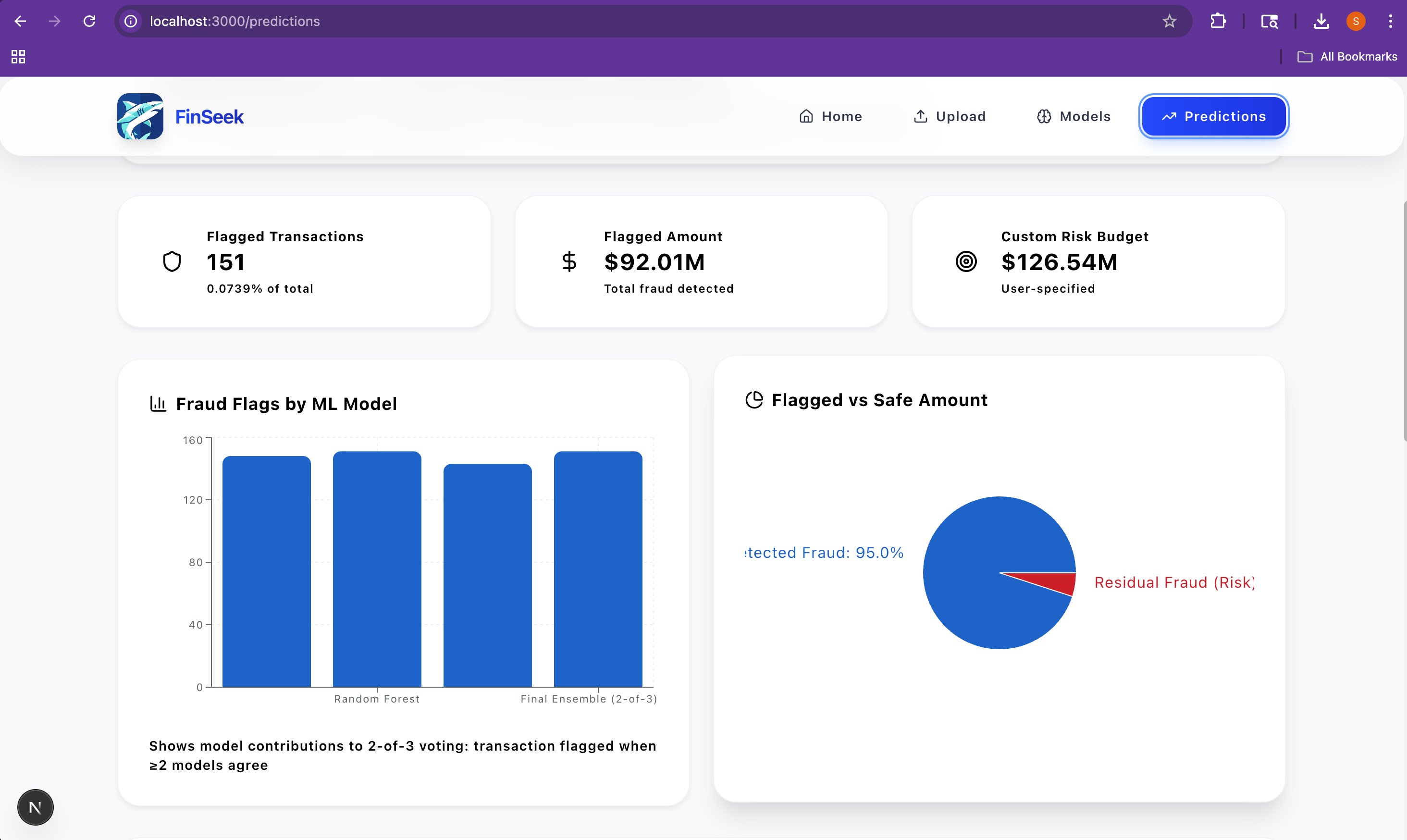Click the dollar sign icon in Flagged Amount
The width and height of the screenshot is (1407, 840).
tap(569, 261)
